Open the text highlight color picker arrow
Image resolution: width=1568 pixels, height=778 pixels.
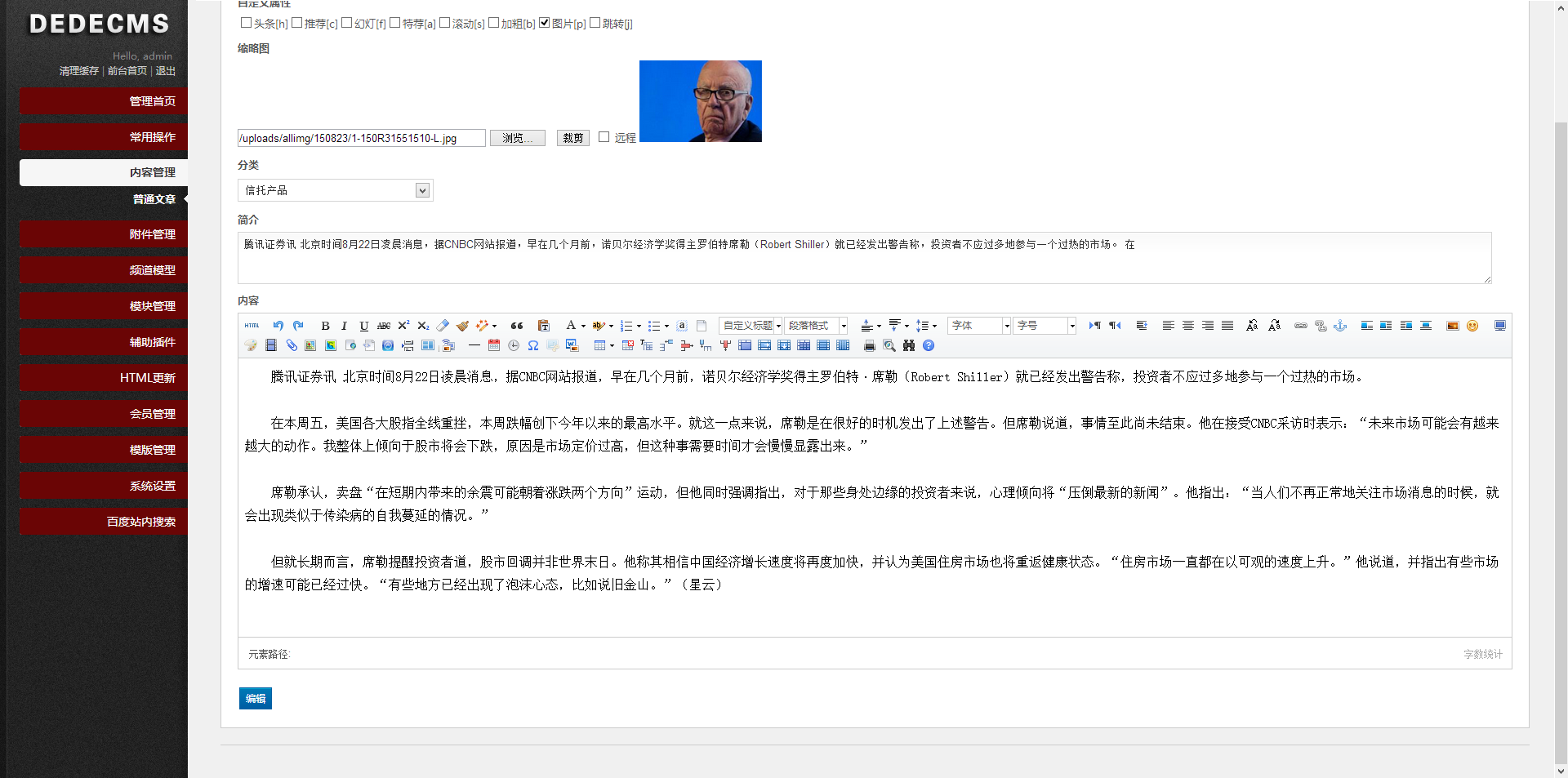coord(611,327)
